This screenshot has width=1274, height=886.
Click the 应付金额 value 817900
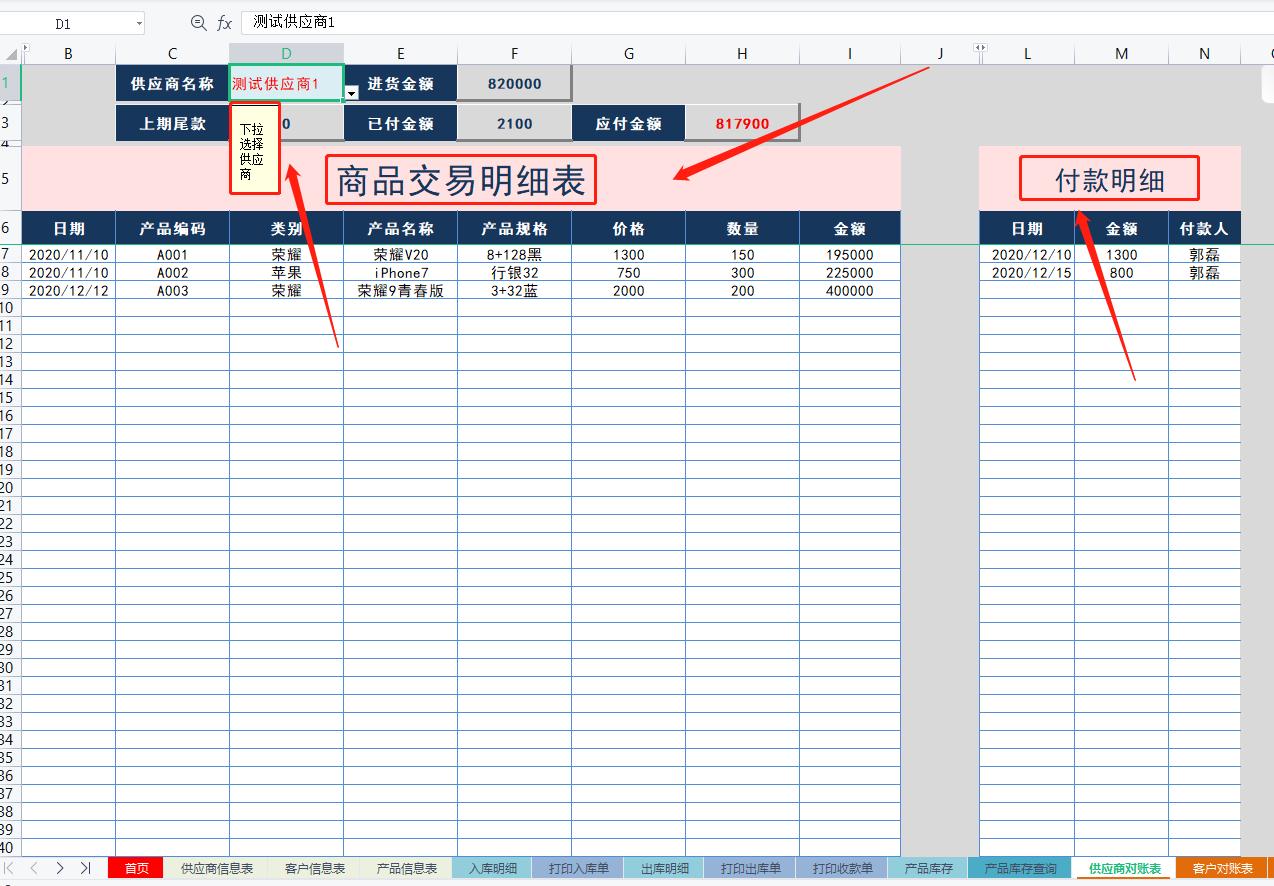click(742, 124)
